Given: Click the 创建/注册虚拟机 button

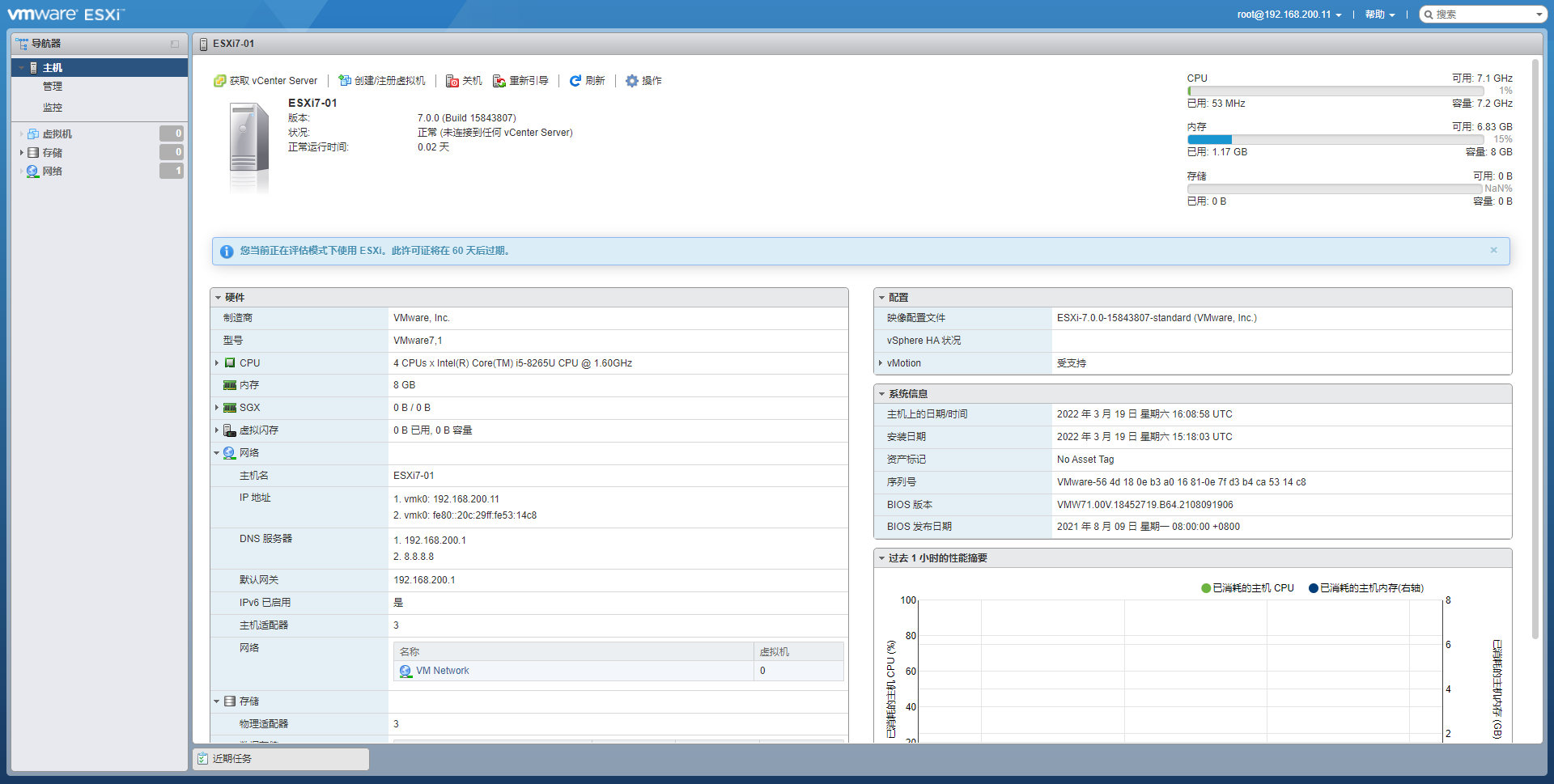Looking at the screenshot, I should tap(382, 81).
